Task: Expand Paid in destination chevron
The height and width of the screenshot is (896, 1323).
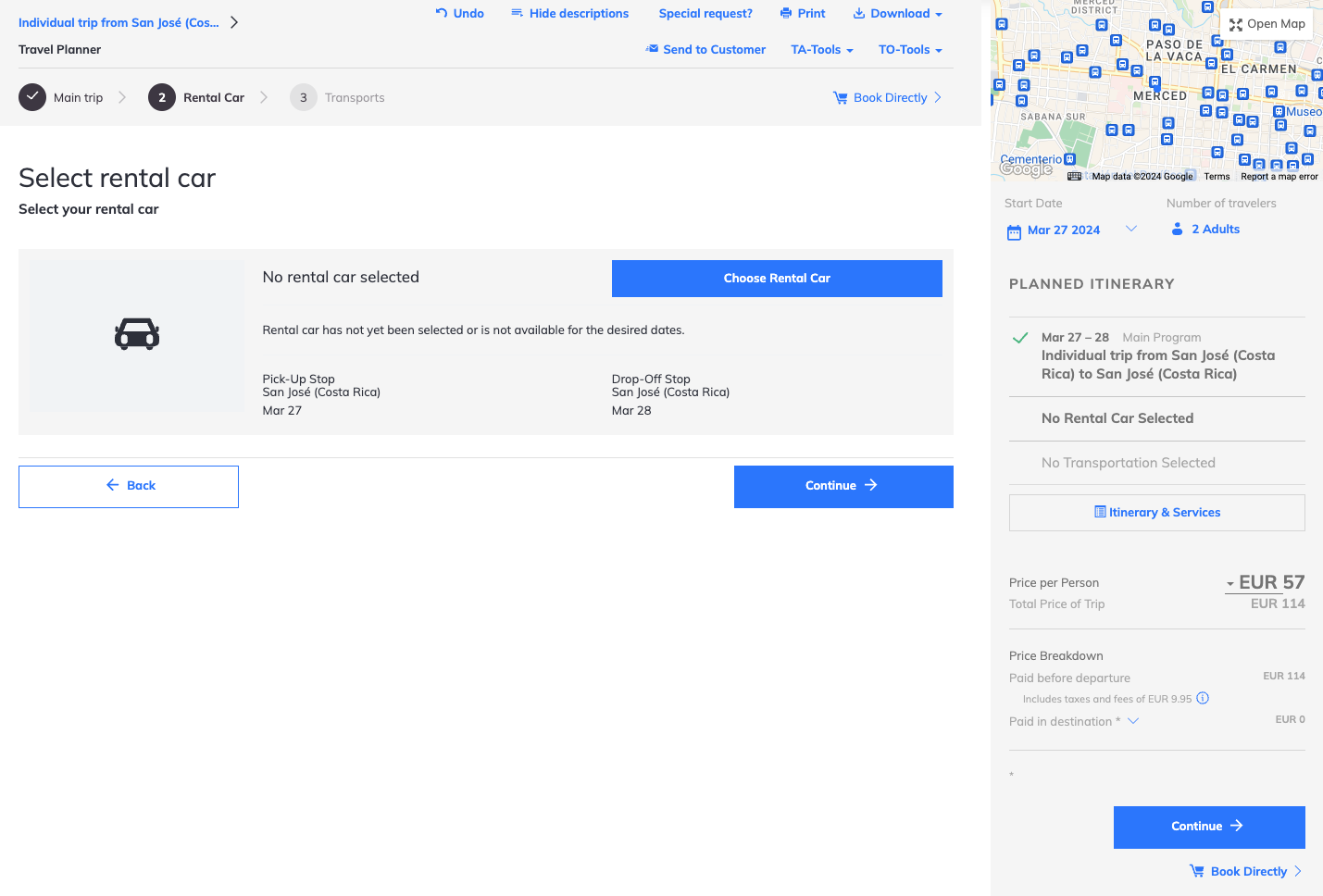Action: click(1133, 721)
